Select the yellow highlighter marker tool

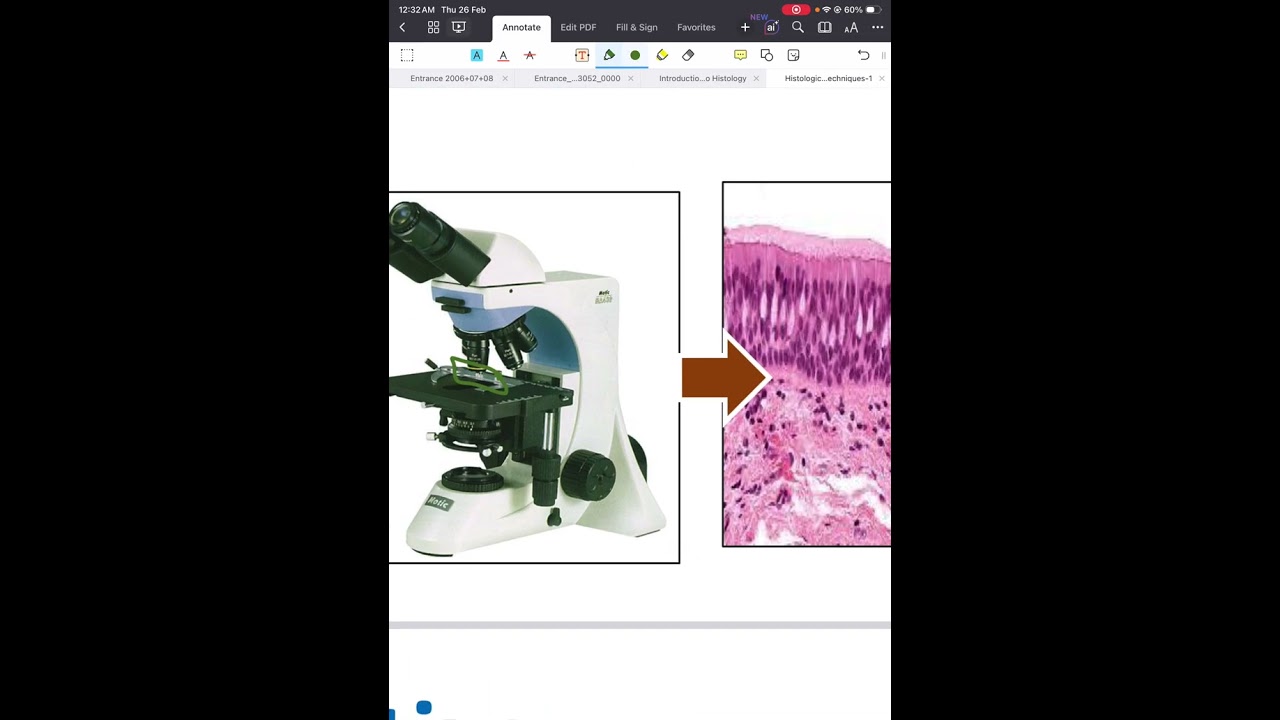pyautogui.click(x=662, y=55)
